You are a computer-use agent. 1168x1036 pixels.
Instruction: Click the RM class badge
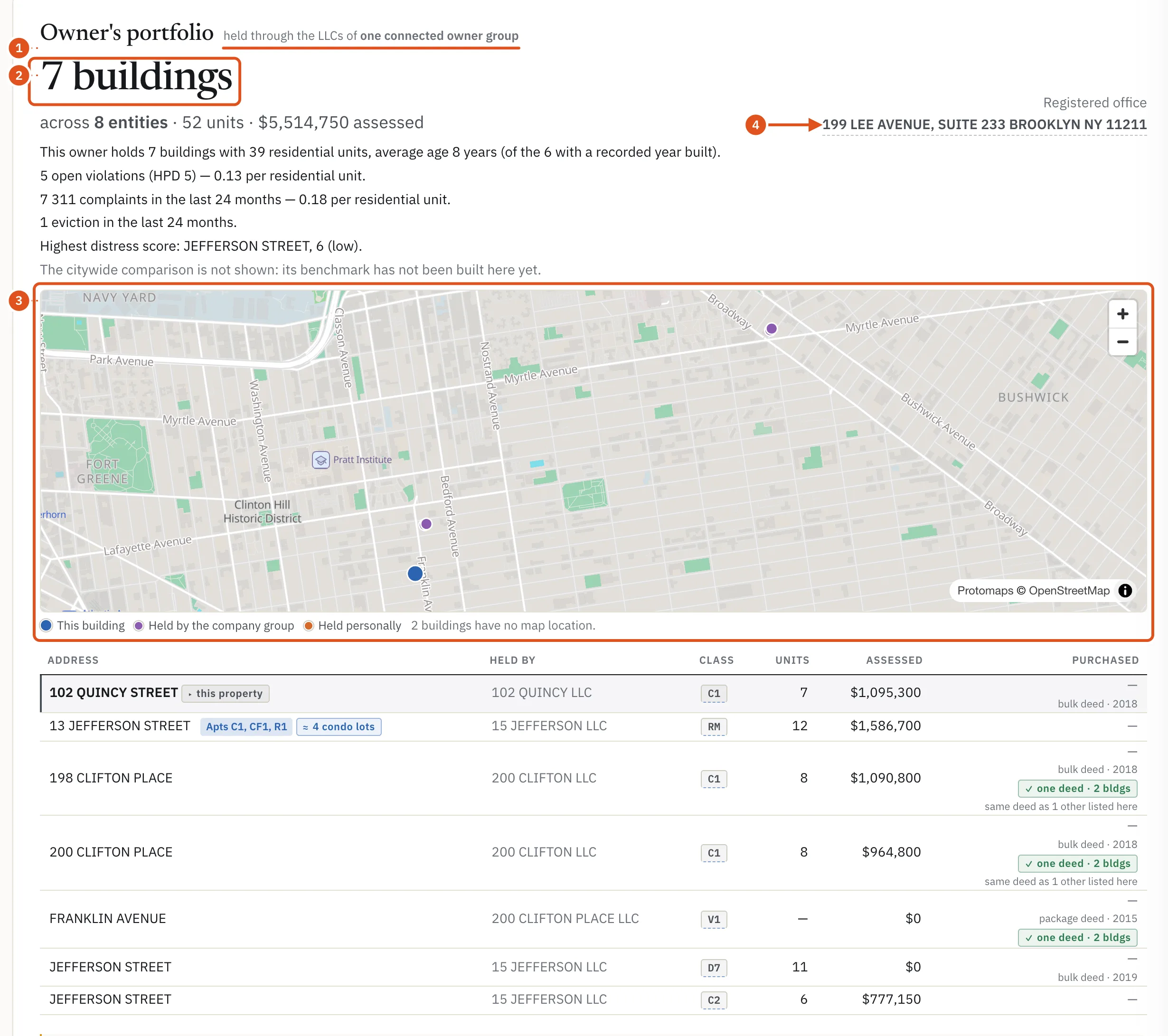pos(714,726)
